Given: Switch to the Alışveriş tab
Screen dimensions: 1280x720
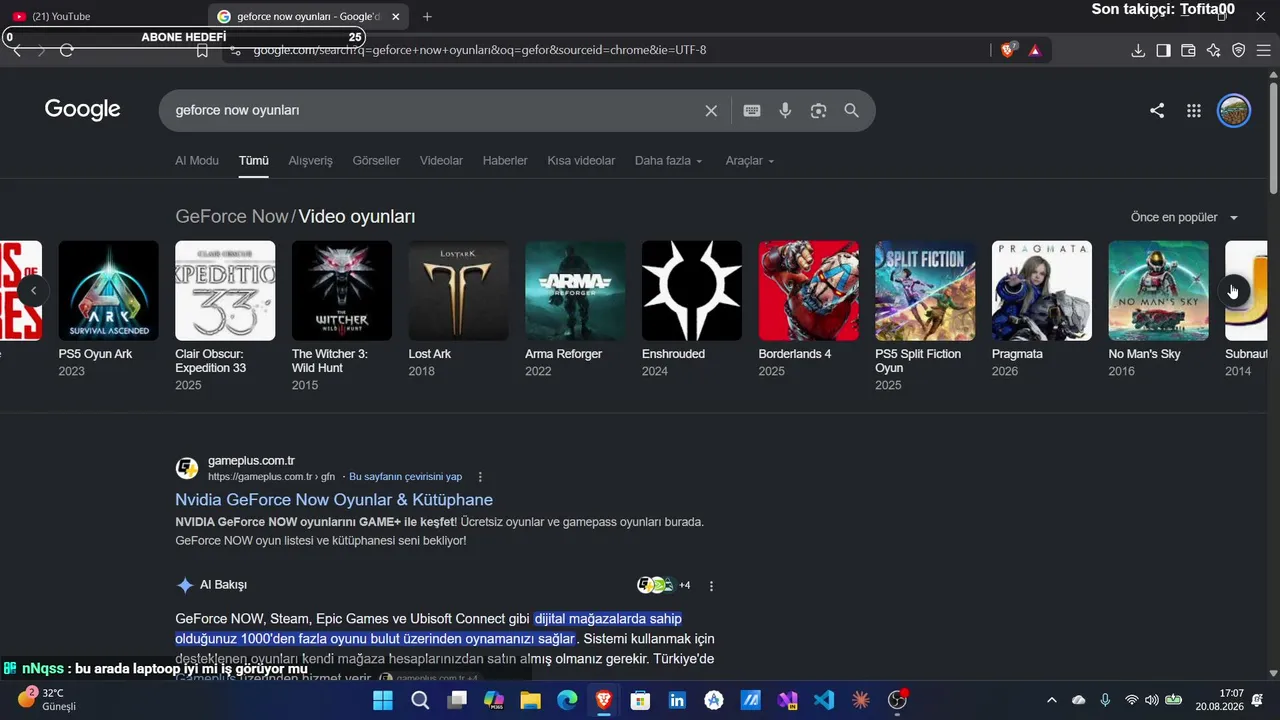Looking at the screenshot, I should point(311,161).
